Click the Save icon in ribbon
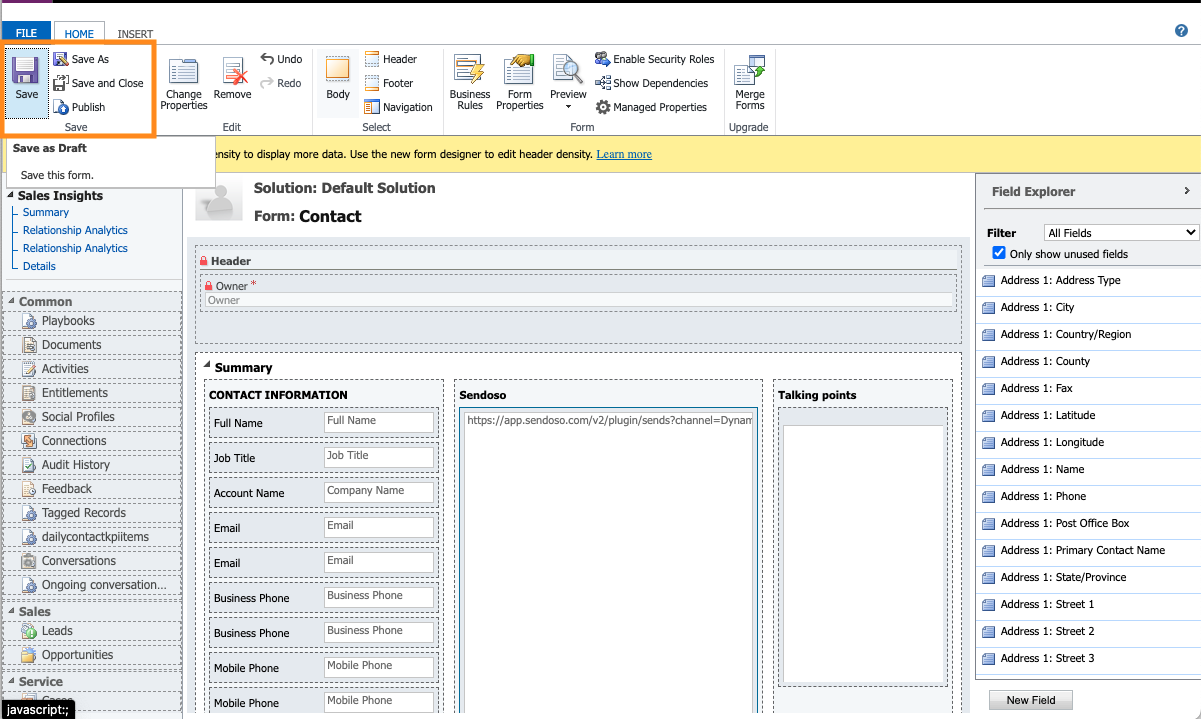The width and height of the screenshot is (1201, 719). click(x=26, y=78)
